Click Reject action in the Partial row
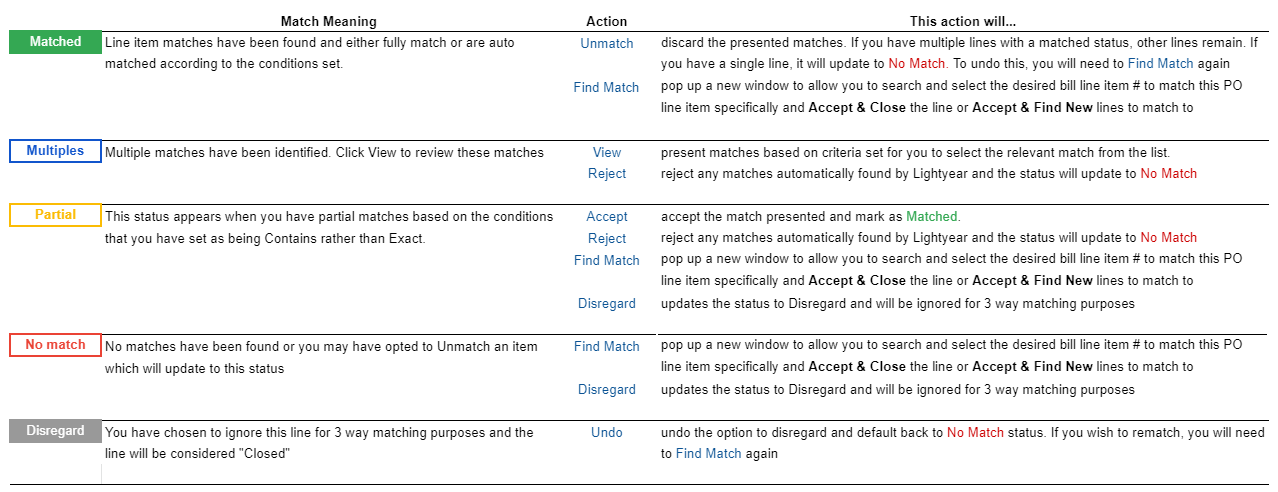This screenshot has width=1278, height=492. pyautogui.click(x=607, y=238)
